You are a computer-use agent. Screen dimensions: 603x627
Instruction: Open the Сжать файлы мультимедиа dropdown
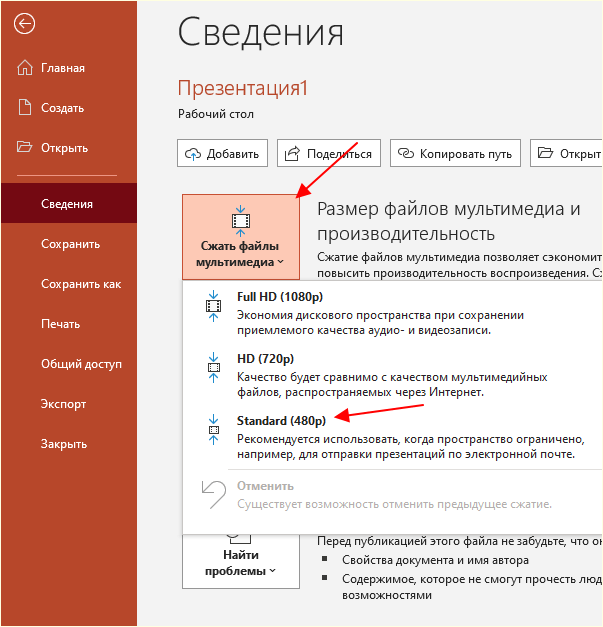(241, 237)
